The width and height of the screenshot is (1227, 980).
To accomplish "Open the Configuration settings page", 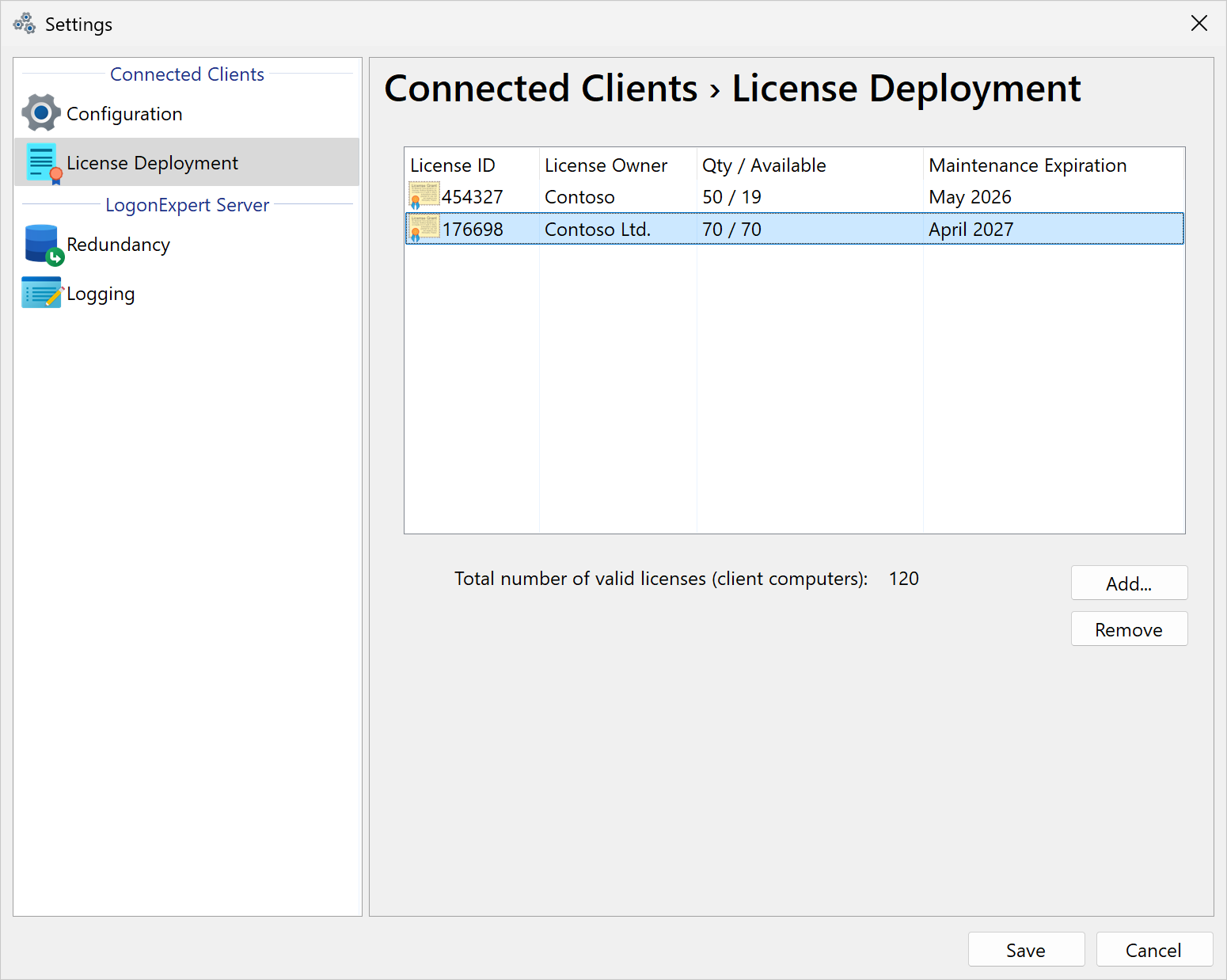I will point(124,114).
